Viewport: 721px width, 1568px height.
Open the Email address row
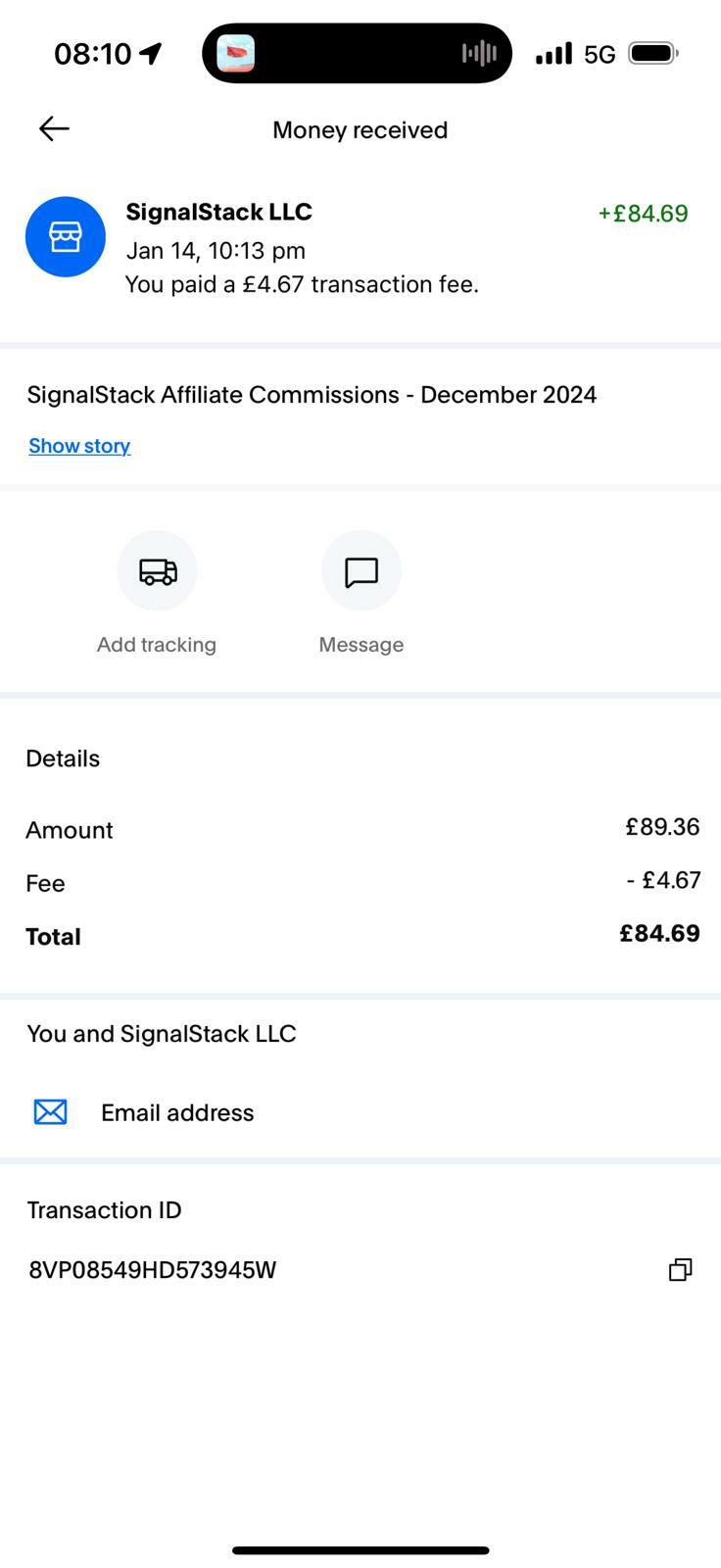pyautogui.click(x=177, y=1112)
